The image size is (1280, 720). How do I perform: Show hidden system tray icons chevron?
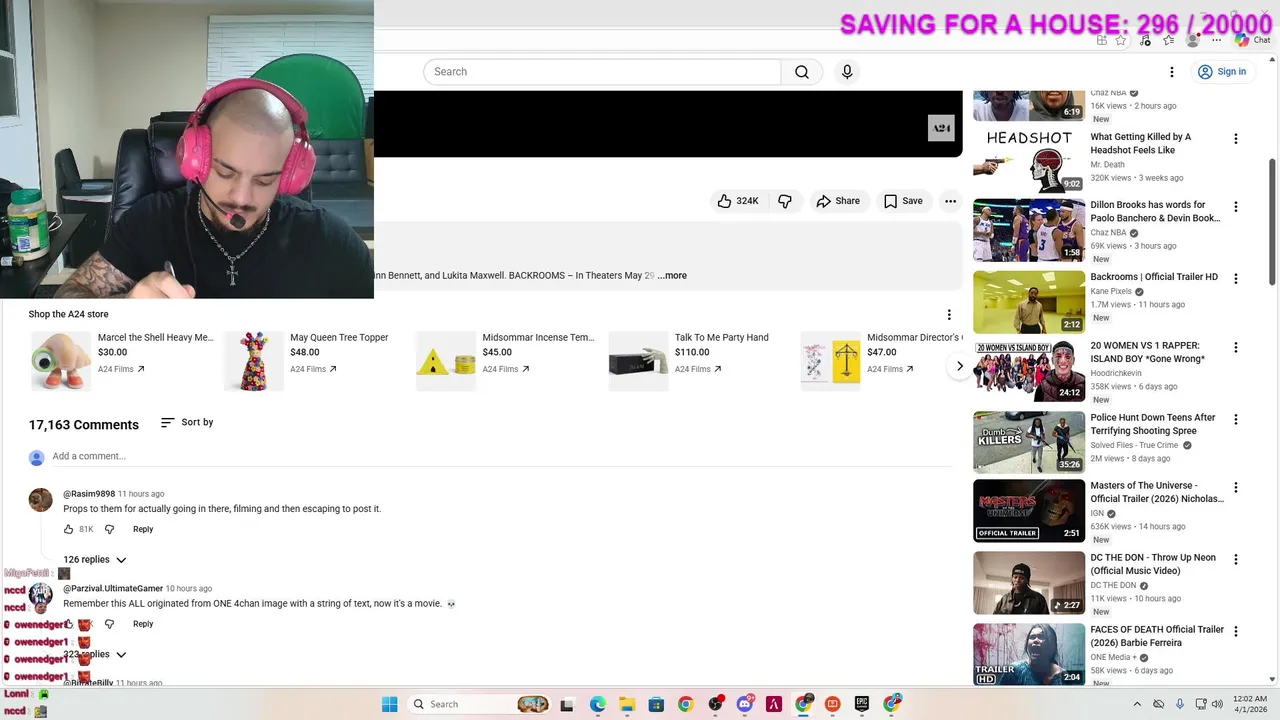coord(1137,704)
